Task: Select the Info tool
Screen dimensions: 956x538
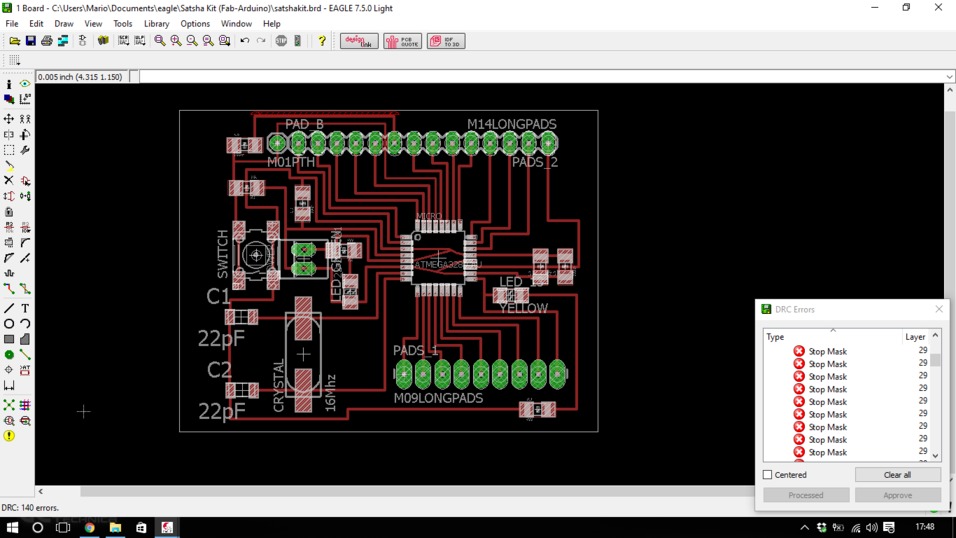Action: 9,84
